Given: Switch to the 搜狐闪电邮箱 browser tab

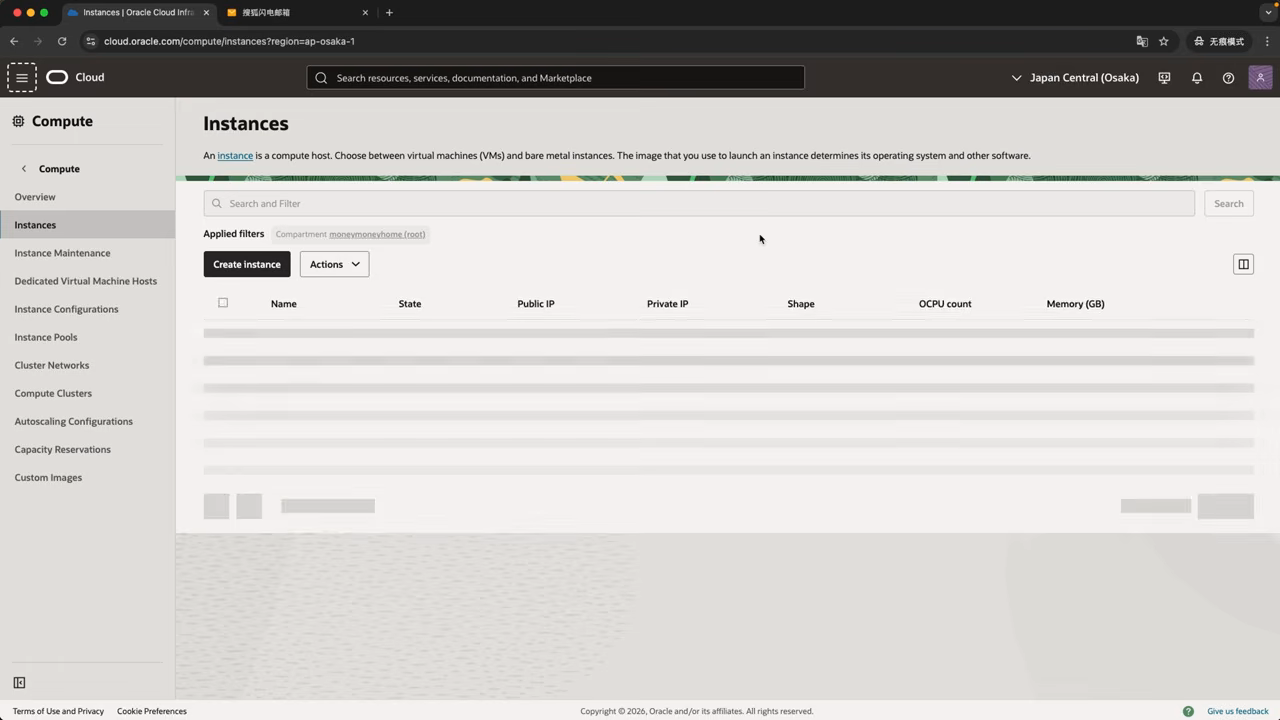Looking at the screenshot, I should pos(298,13).
